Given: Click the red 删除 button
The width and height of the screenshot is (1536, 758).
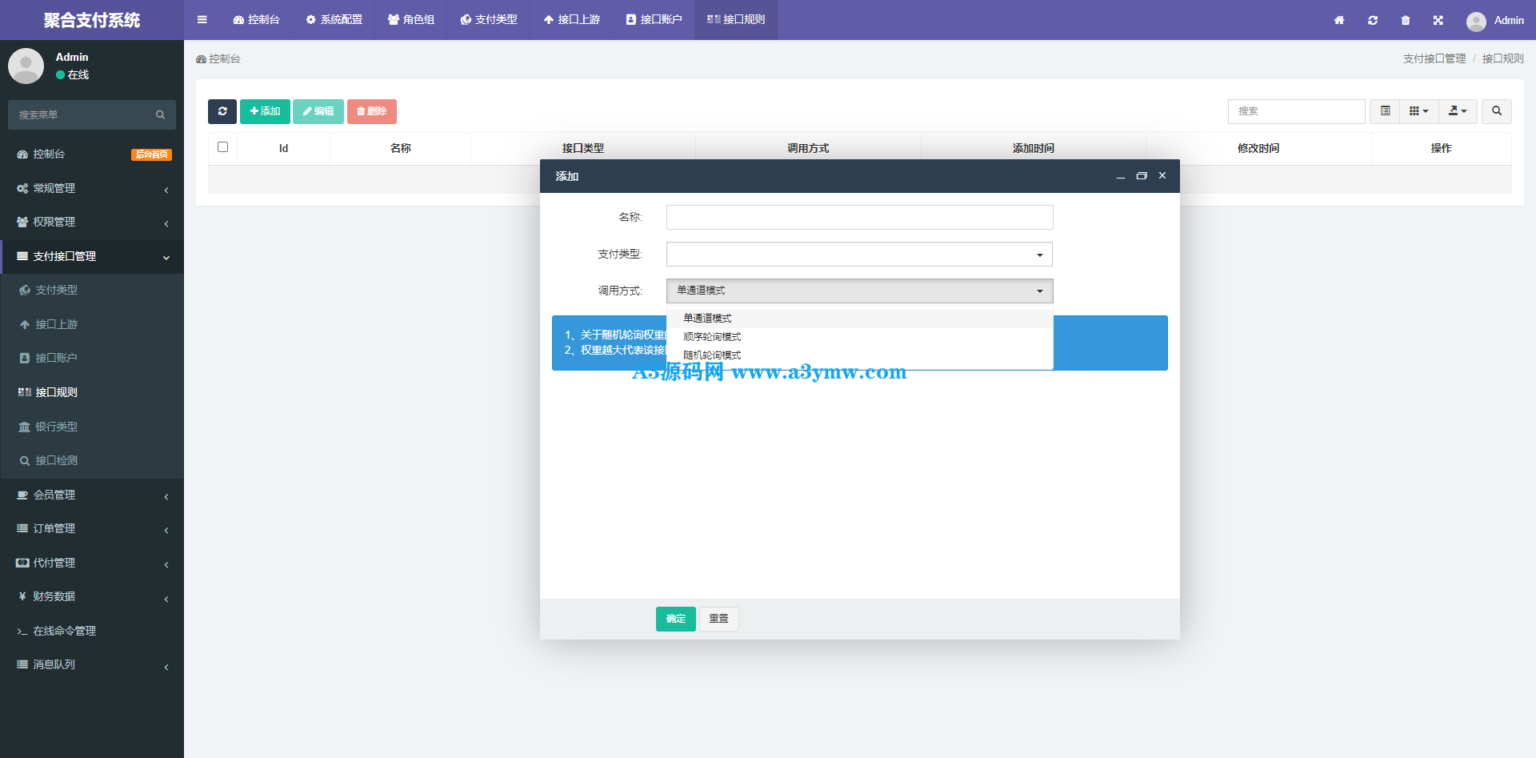Looking at the screenshot, I should pyautogui.click(x=372, y=111).
